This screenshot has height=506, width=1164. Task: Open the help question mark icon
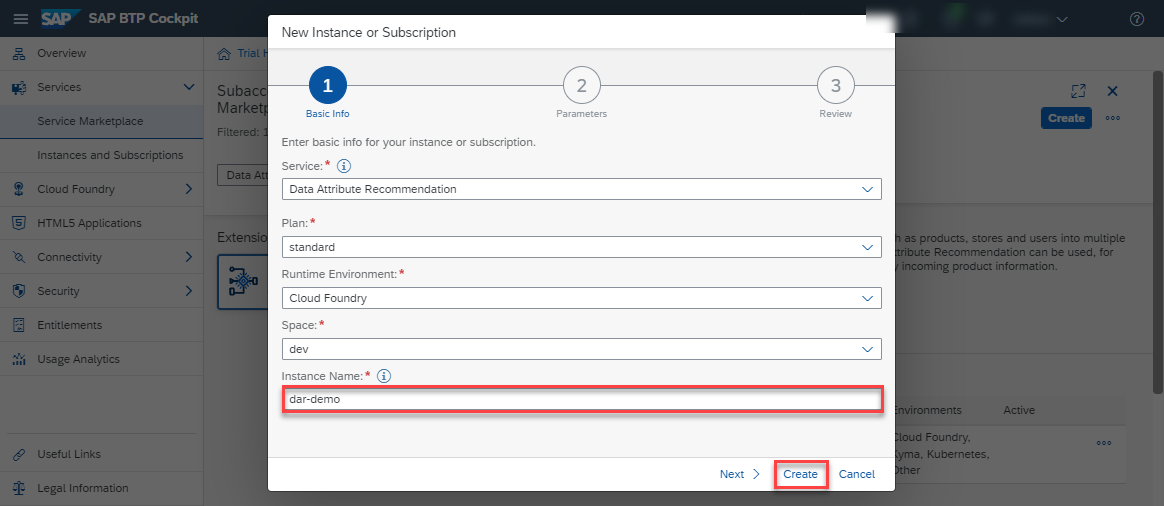click(x=1137, y=19)
